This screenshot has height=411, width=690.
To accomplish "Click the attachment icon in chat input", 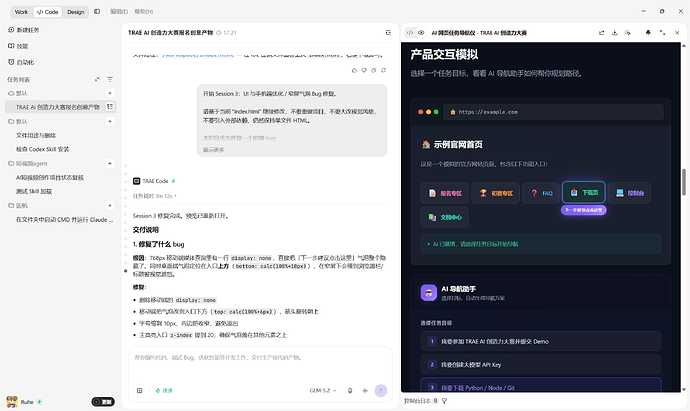I will (139, 390).
